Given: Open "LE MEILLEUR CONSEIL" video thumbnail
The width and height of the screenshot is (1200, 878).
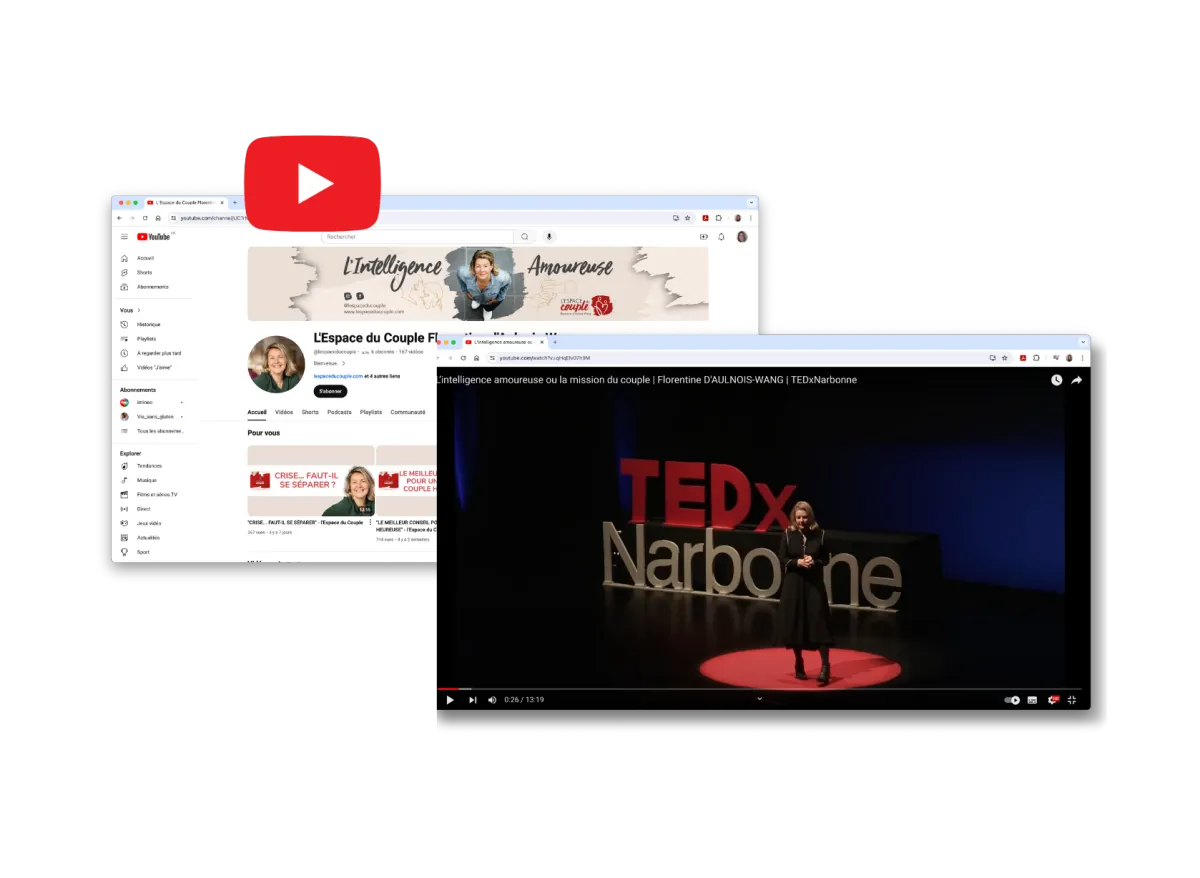Looking at the screenshot, I should click(407, 481).
